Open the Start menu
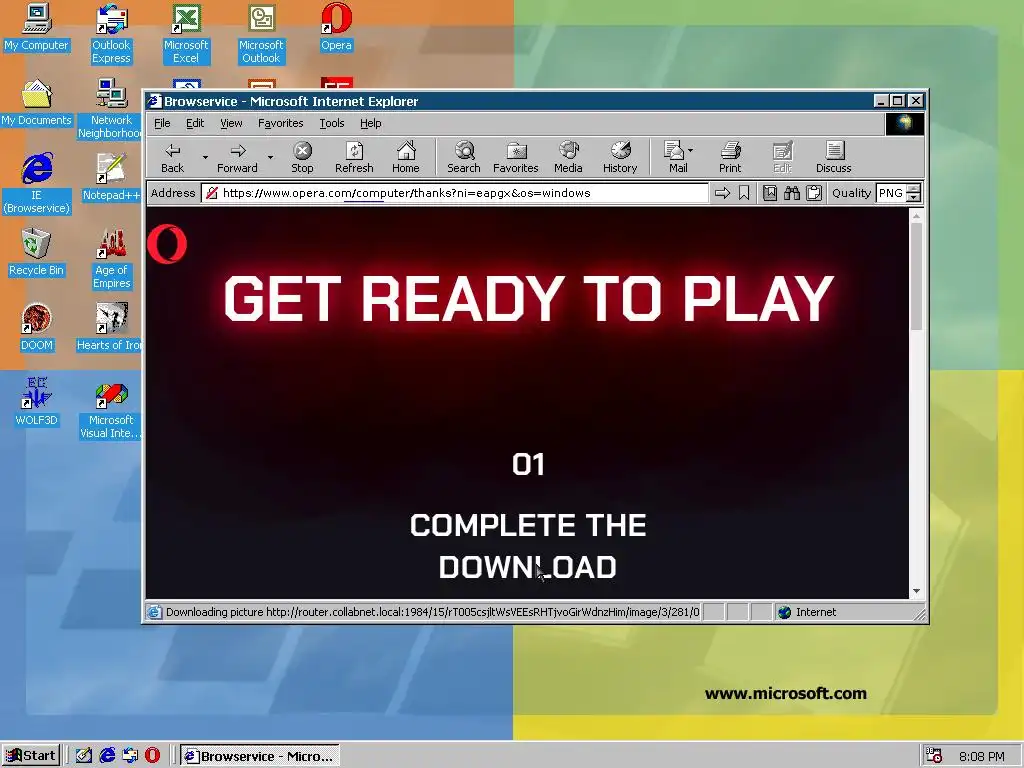 pyautogui.click(x=31, y=756)
